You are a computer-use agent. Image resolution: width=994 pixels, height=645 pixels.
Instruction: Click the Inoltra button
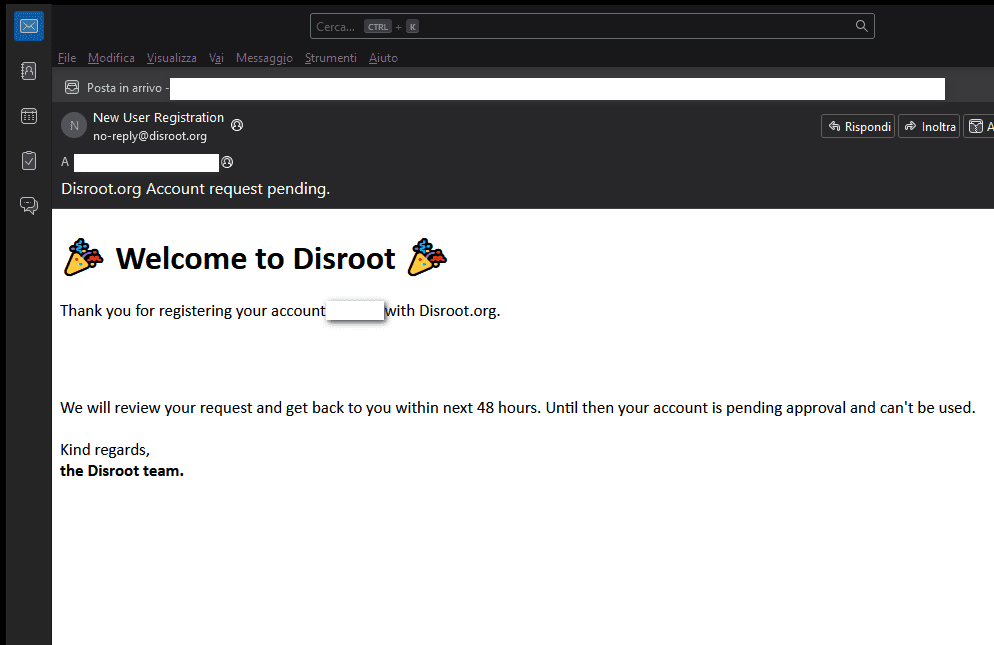click(x=929, y=126)
